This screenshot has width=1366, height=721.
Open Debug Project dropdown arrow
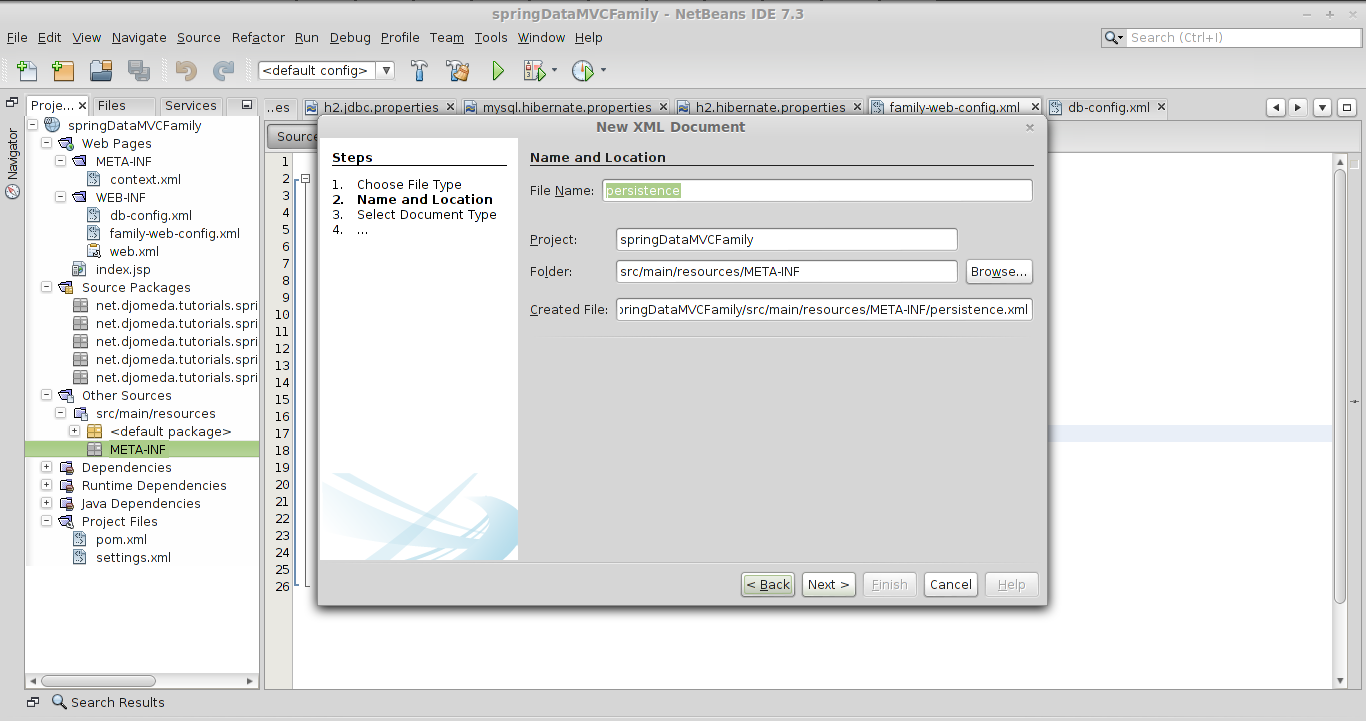554,71
